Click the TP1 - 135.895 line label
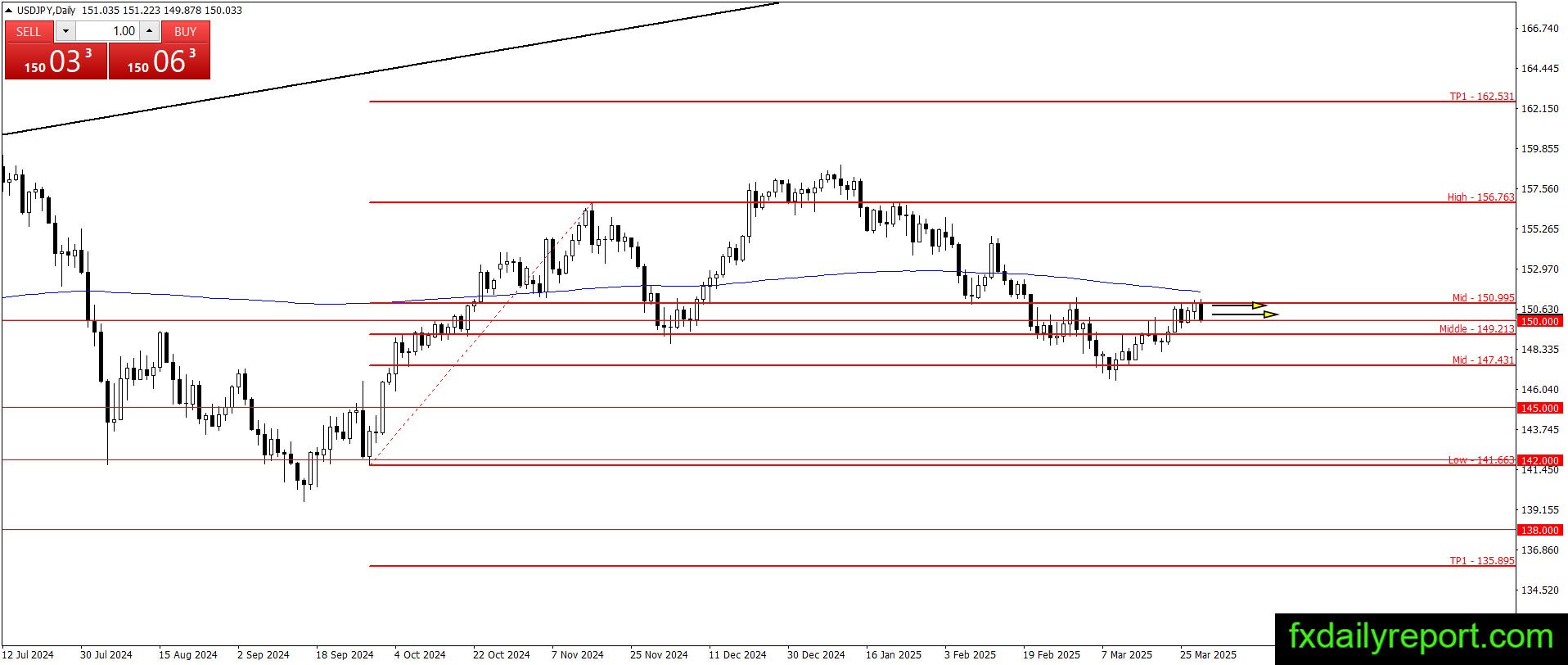The image size is (1568, 665). tap(1482, 561)
